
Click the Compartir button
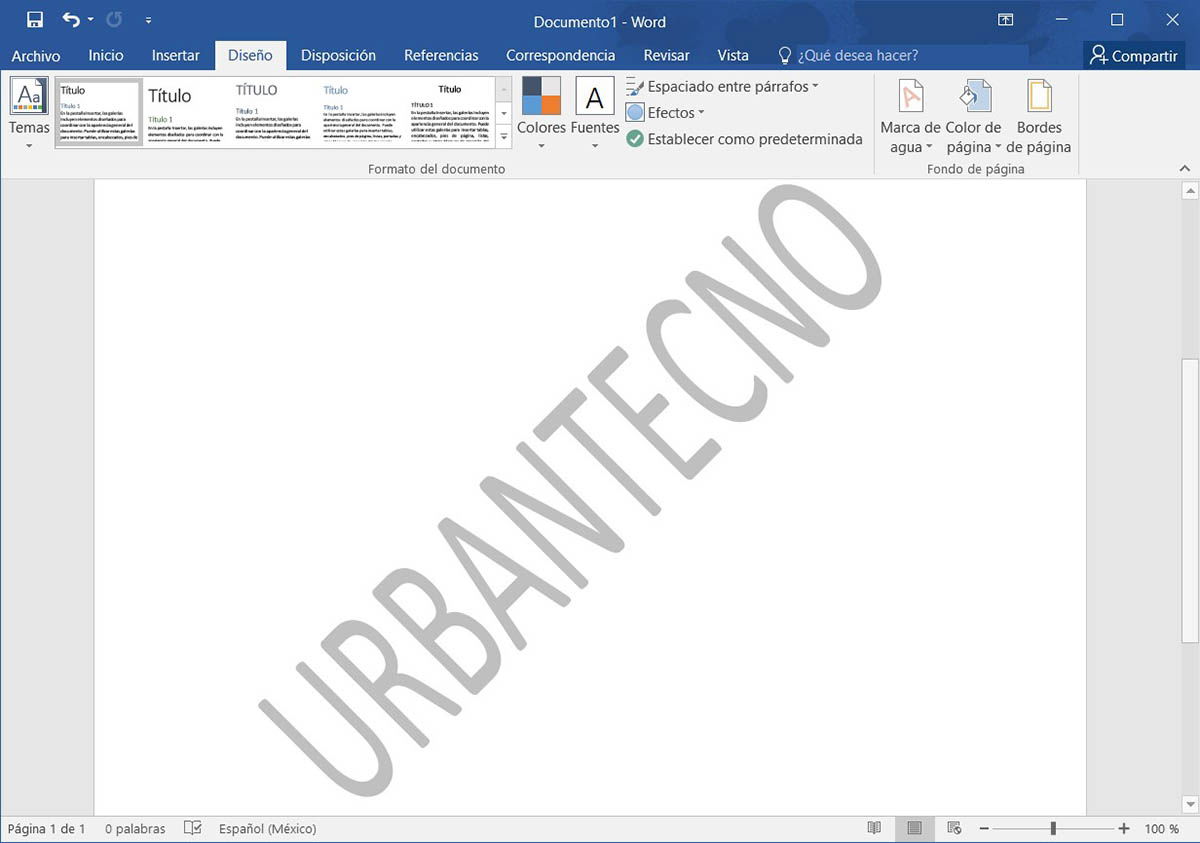click(x=1133, y=55)
